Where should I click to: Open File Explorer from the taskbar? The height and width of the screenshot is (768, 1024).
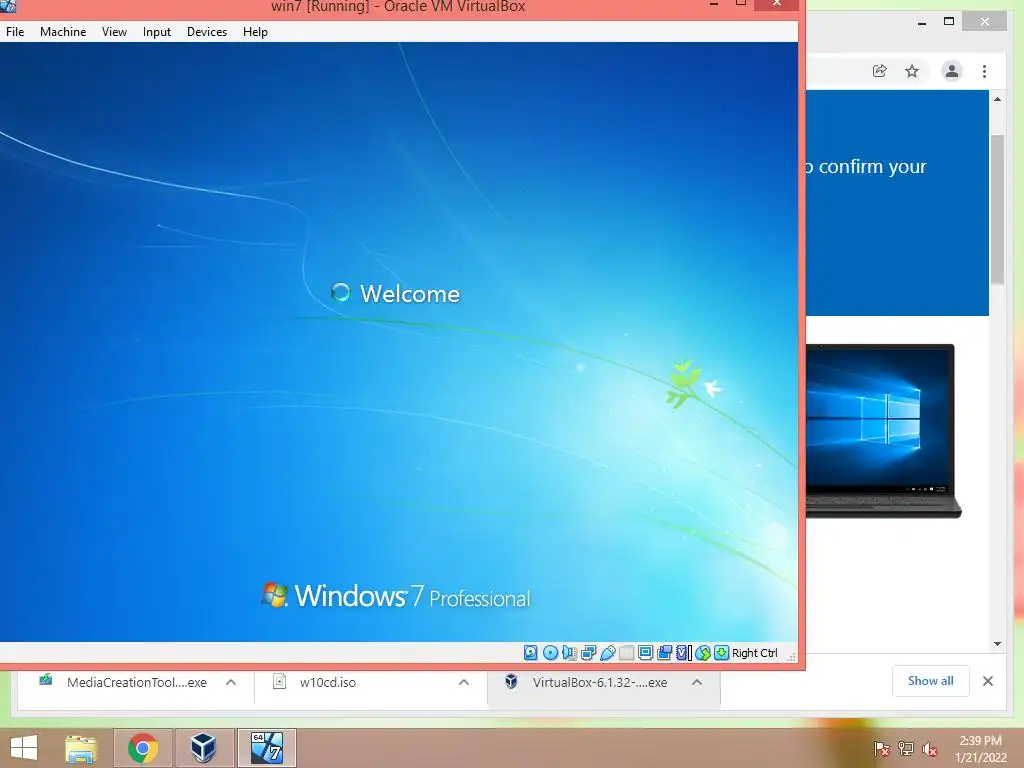coord(81,748)
